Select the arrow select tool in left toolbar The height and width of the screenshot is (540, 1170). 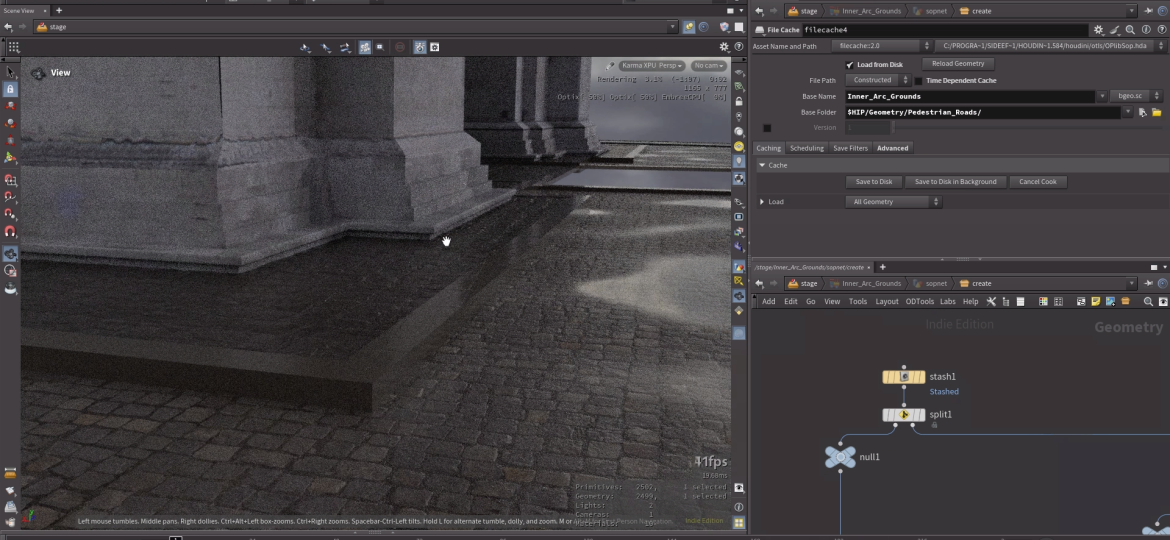click(x=10, y=72)
